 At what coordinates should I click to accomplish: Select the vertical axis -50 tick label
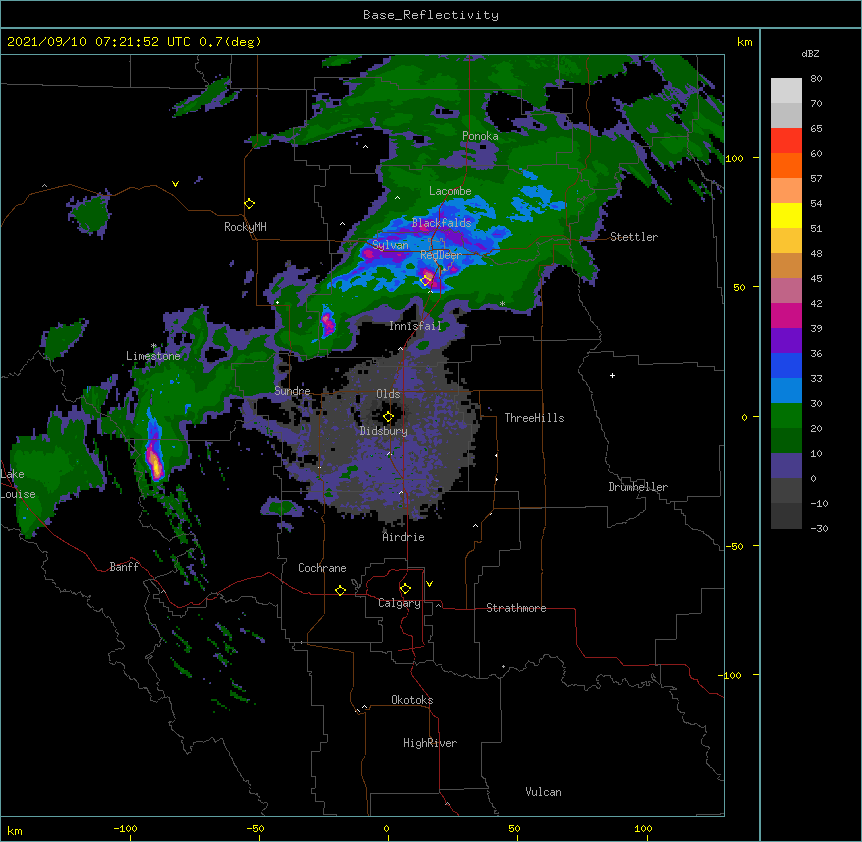pos(734,546)
